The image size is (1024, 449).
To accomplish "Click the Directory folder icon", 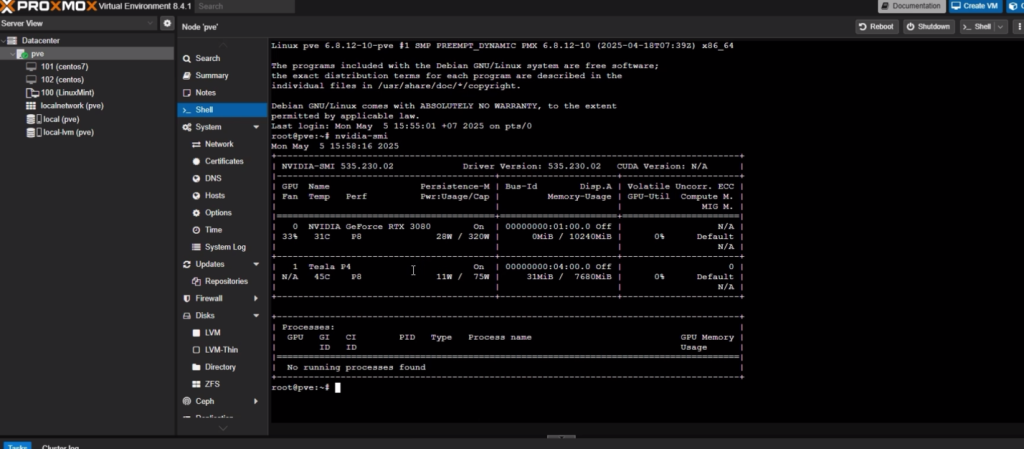I will pos(197,367).
